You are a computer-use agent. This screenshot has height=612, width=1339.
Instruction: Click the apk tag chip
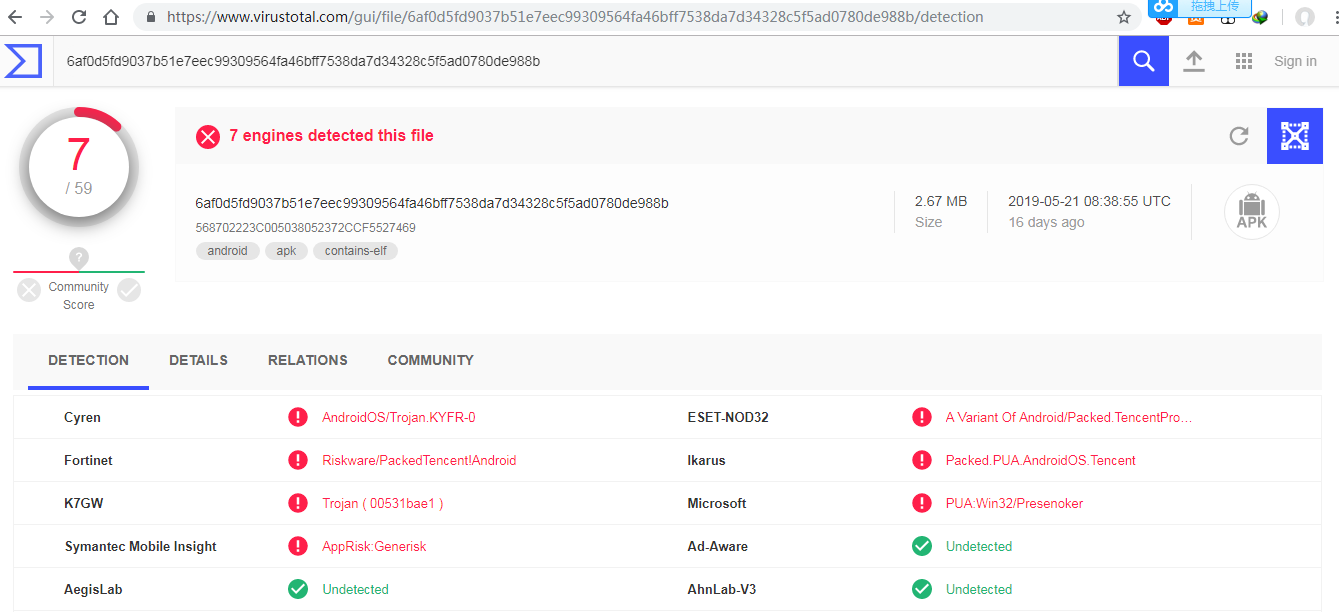[x=286, y=251]
